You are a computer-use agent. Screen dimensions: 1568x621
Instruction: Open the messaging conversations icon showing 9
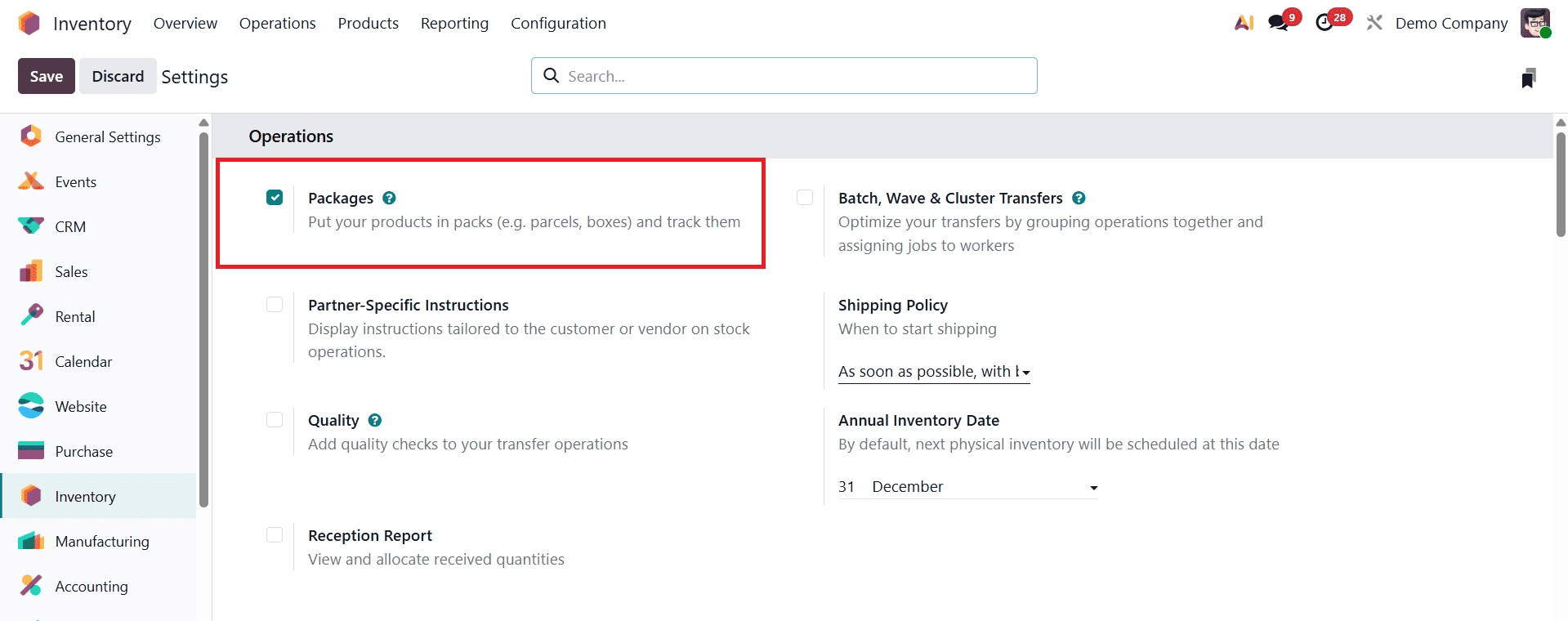click(1277, 23)
